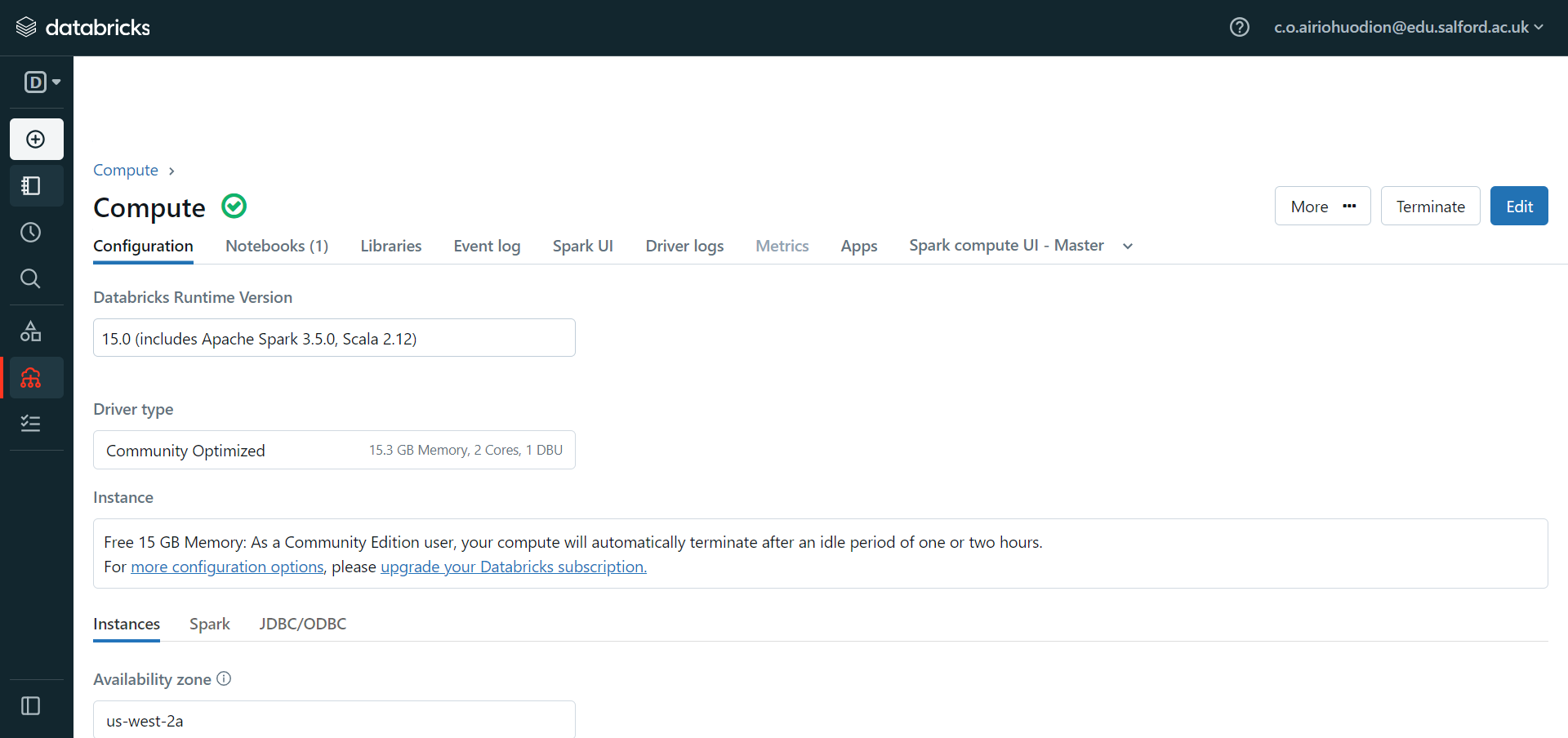
Task: Open the Catalog shapes icon in sidebar
Action: 31,331
